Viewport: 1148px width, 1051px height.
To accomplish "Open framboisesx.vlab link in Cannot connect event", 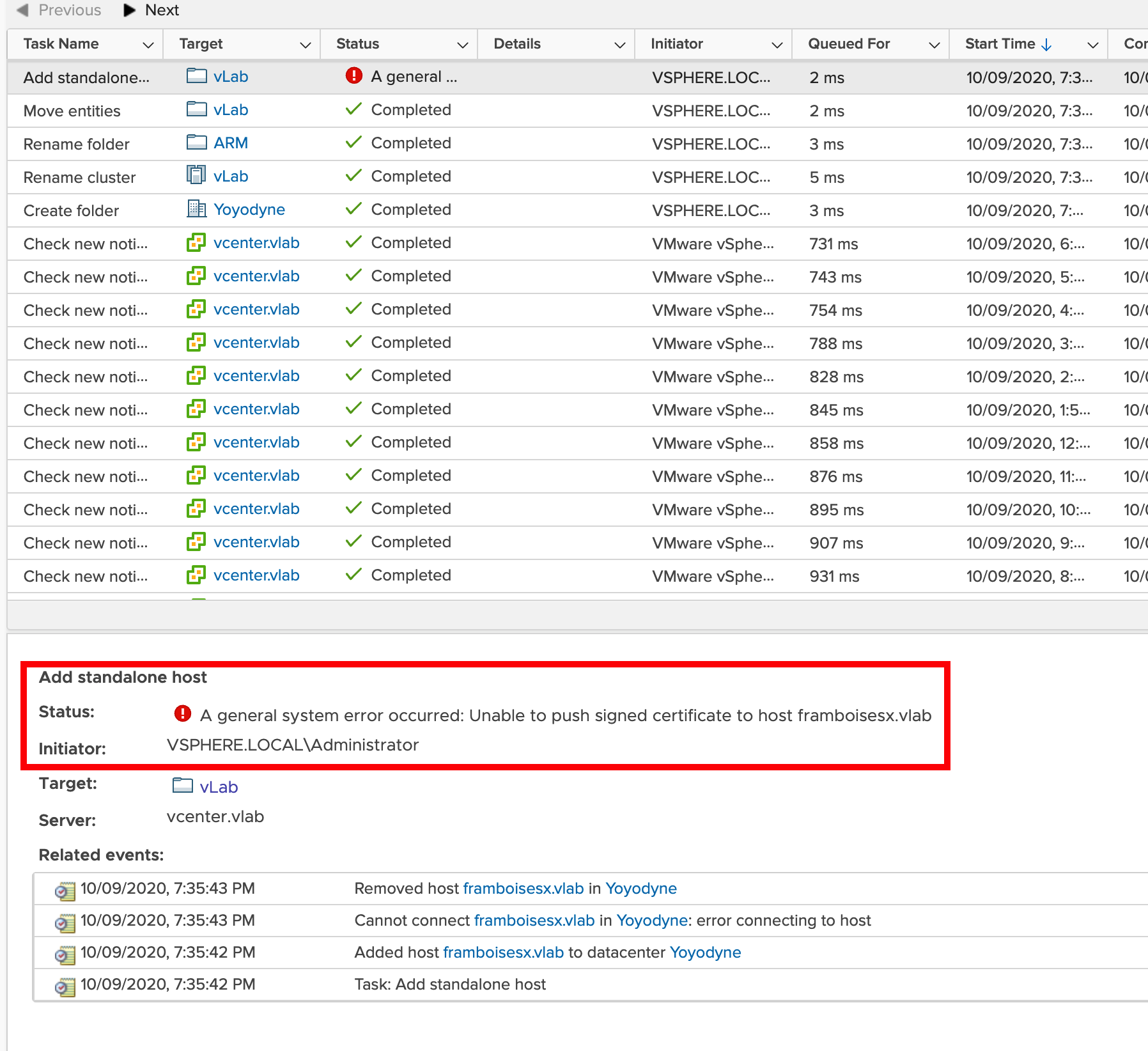I will [x=534, y=921].
